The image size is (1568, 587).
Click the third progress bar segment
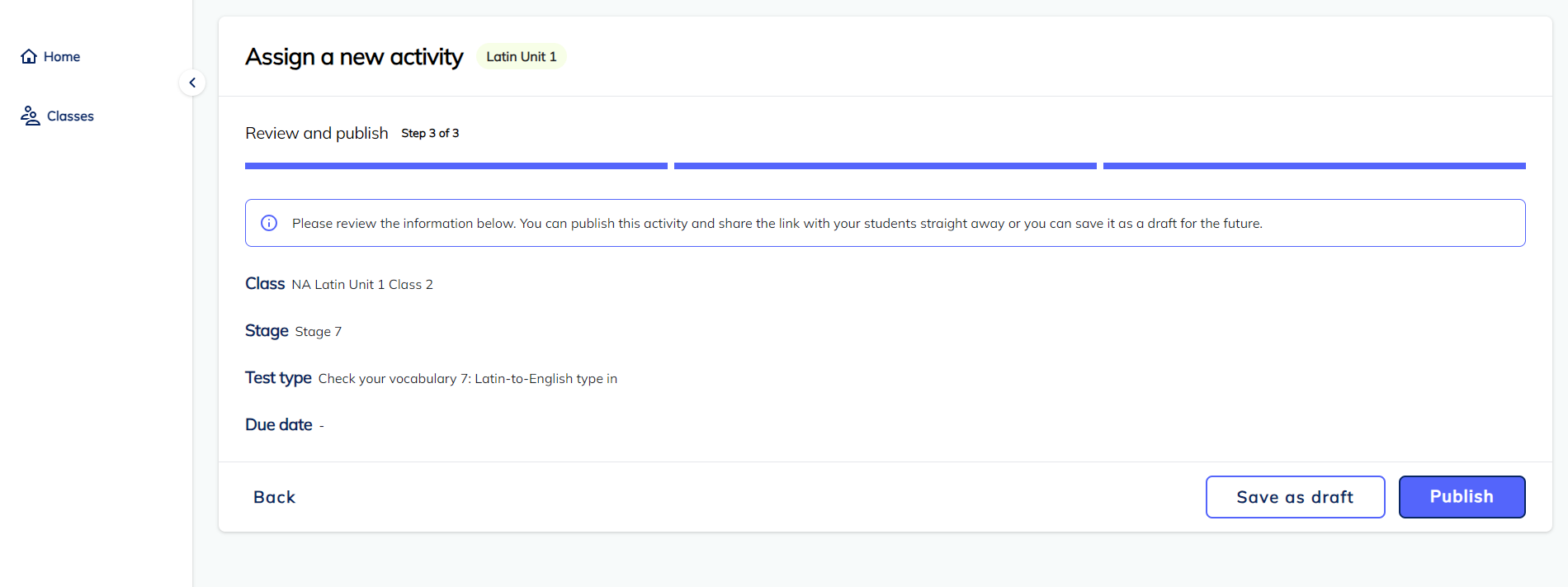pyautogui.click(x=1314, y=166)
